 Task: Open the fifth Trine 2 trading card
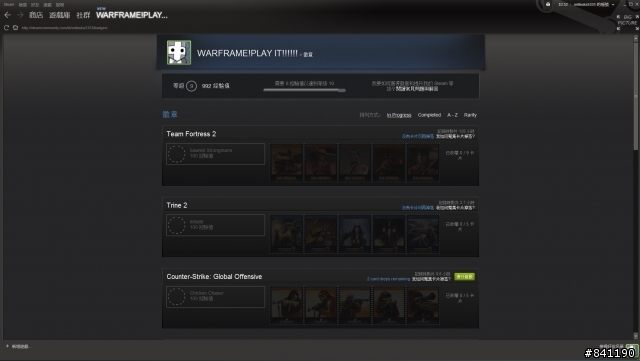tap(423, 234)
